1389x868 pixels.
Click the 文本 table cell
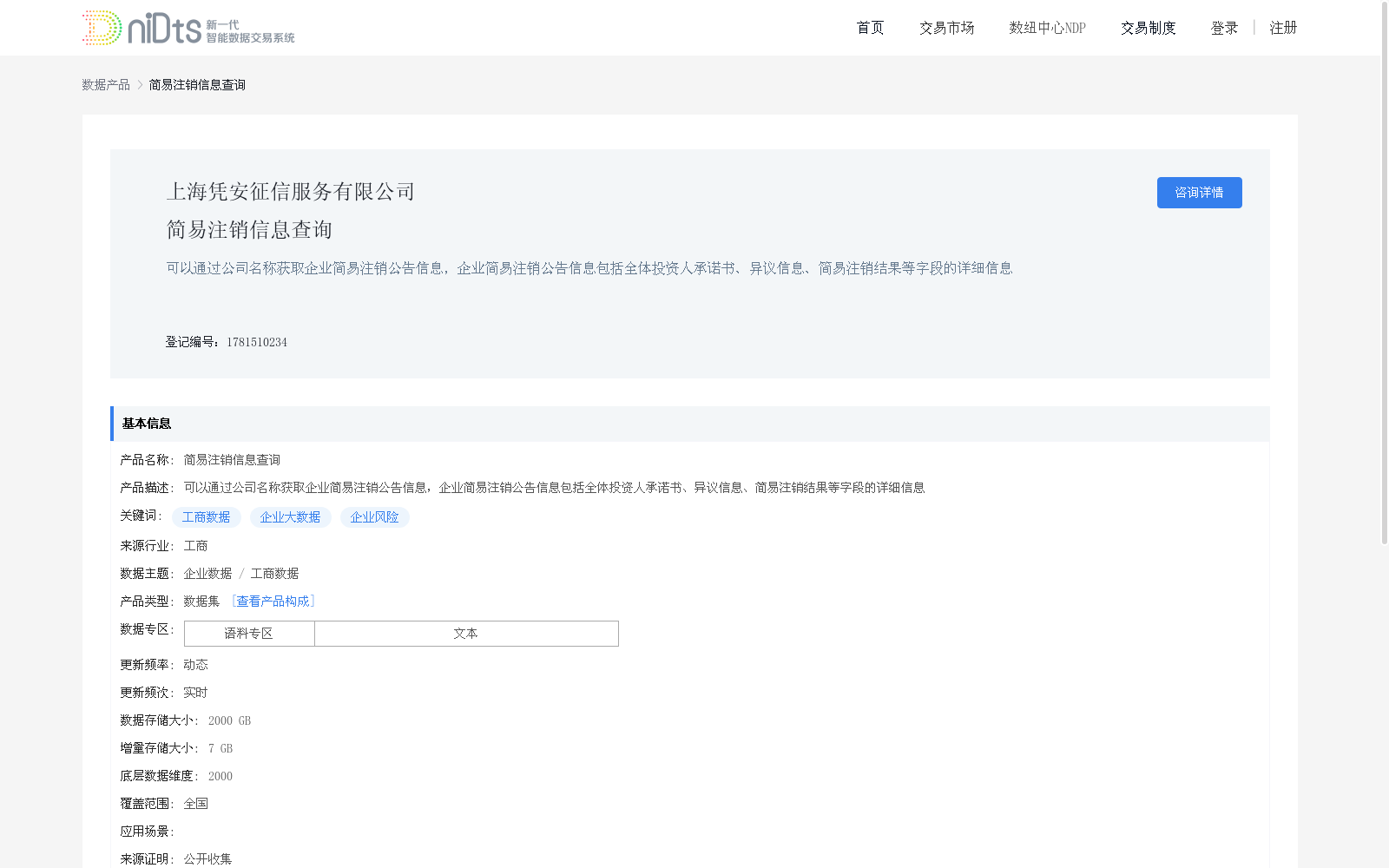(466, 634)
